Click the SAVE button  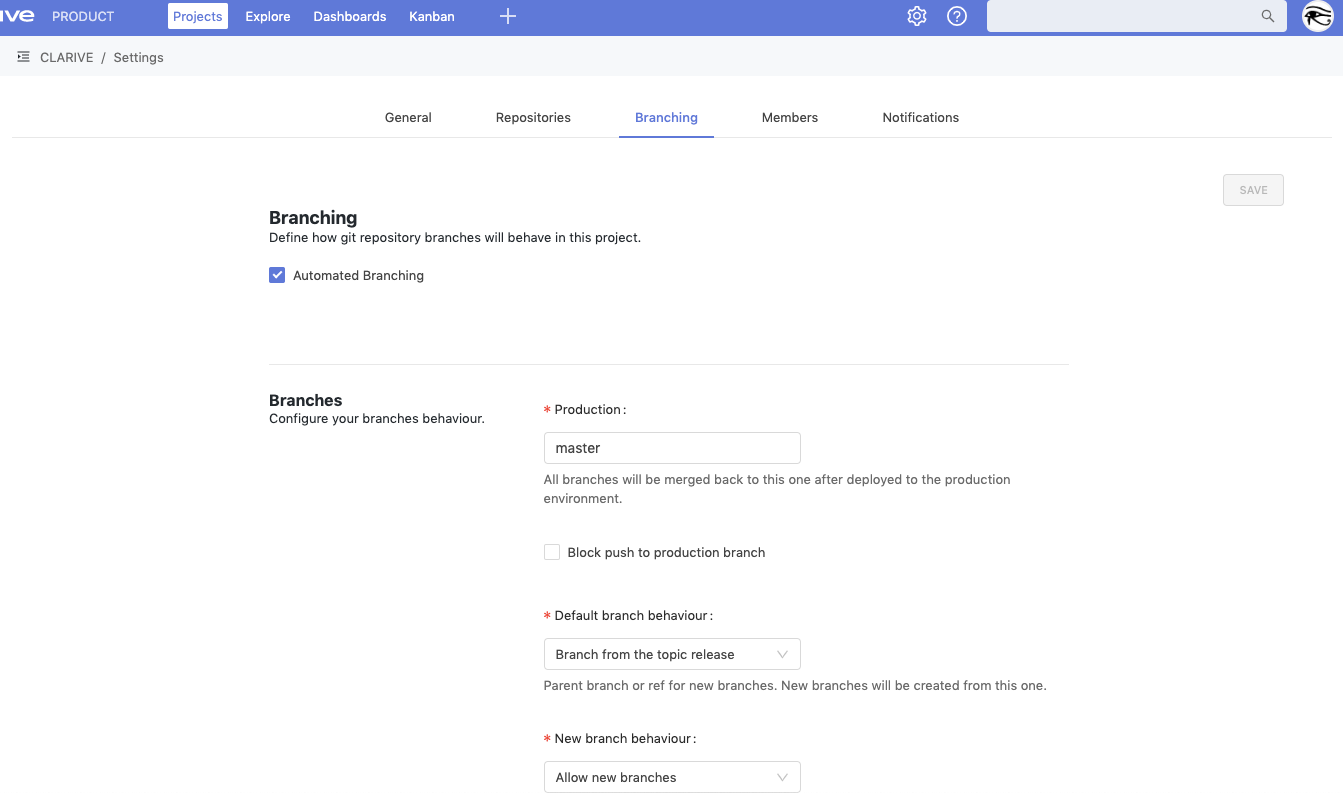click(x=1253, y=190)
